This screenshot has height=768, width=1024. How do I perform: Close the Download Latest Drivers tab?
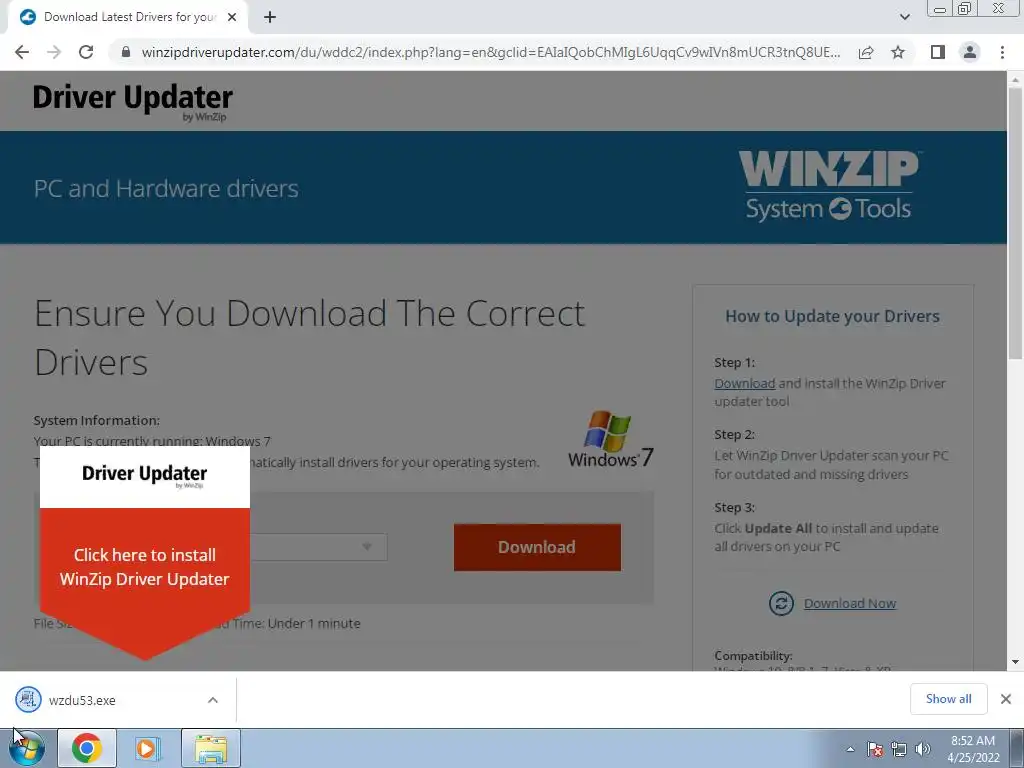pyautogui.click(x=232, y=18)
